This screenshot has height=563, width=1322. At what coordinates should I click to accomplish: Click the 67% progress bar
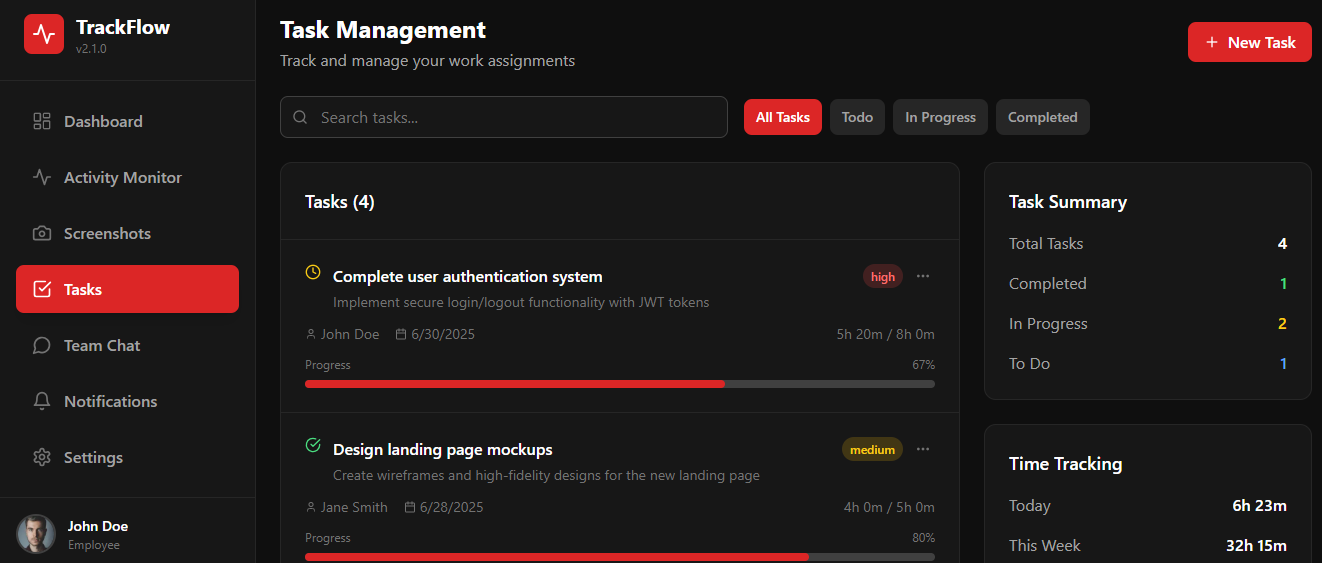coord(620,384)
